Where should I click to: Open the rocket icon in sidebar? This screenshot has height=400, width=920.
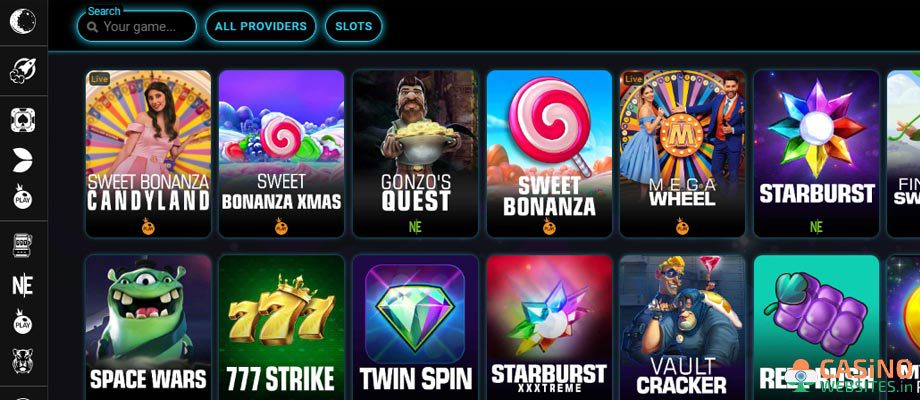pos(23,71)
